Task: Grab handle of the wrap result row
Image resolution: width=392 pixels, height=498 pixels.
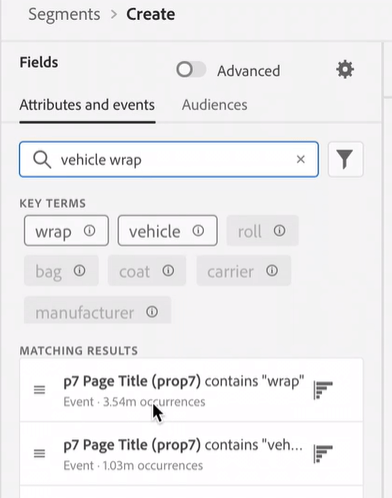Action: (39, 390)
